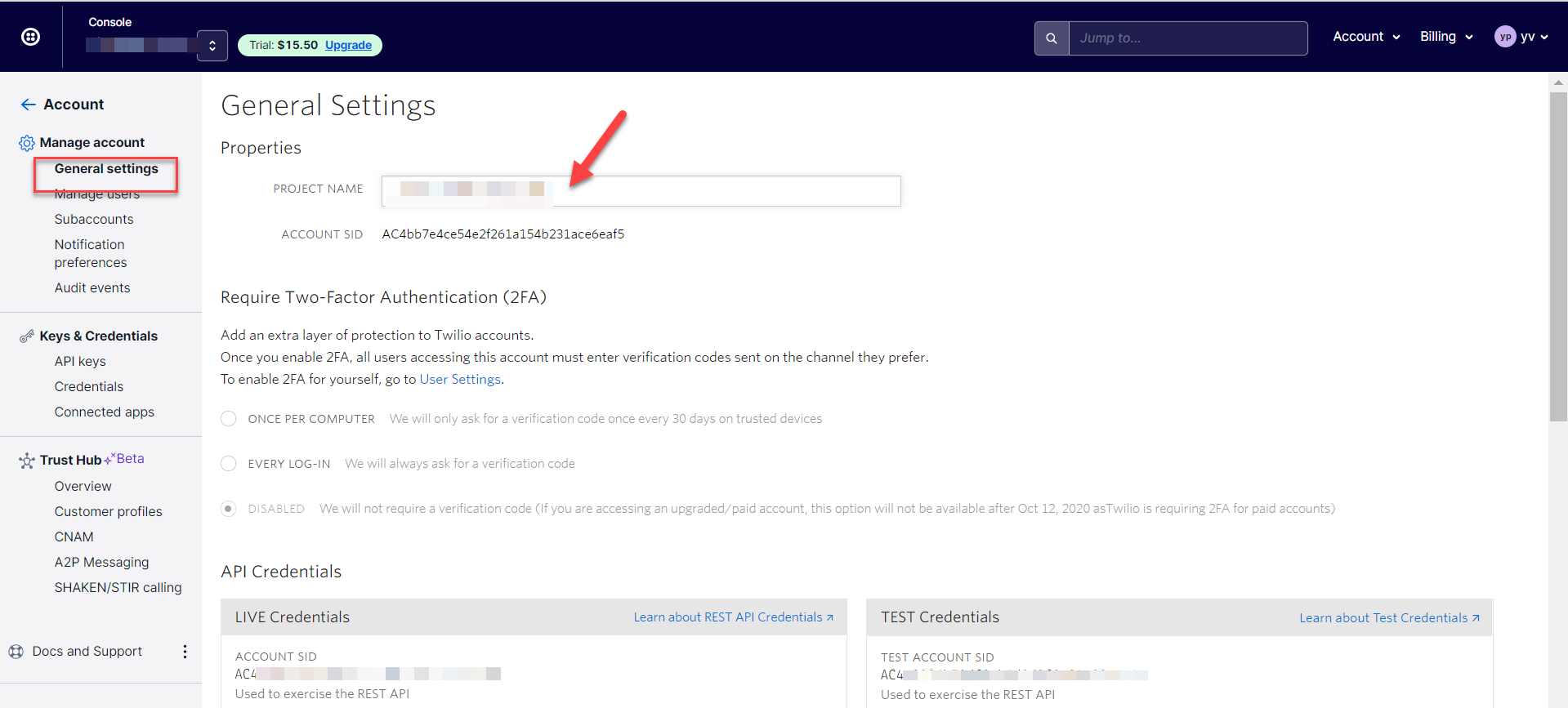Screen dimensions: 1568x708
Task: Focus the Jump to search field
Action: [x=1188, y=38]
